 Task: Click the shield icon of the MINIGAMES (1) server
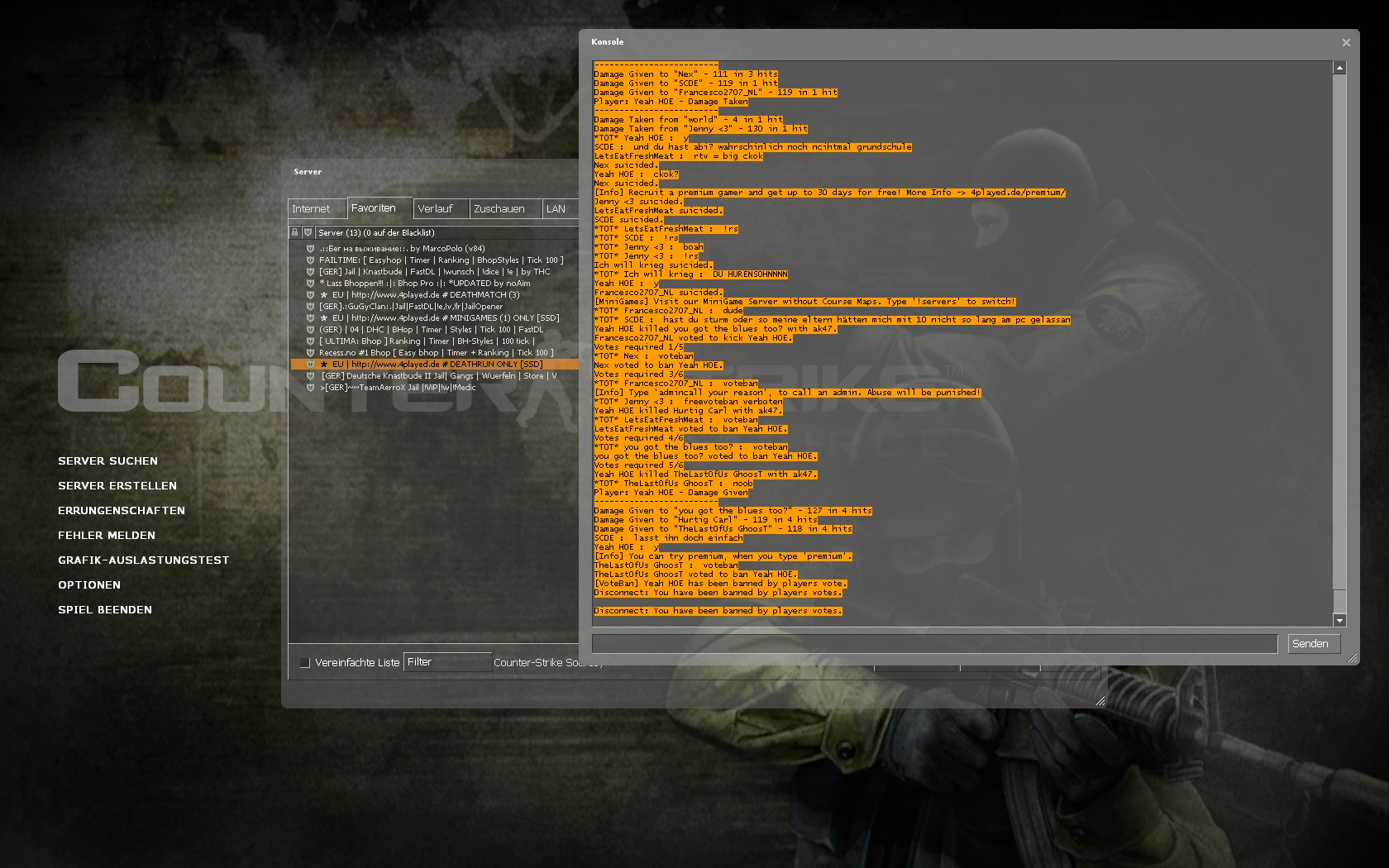point(310,317)
